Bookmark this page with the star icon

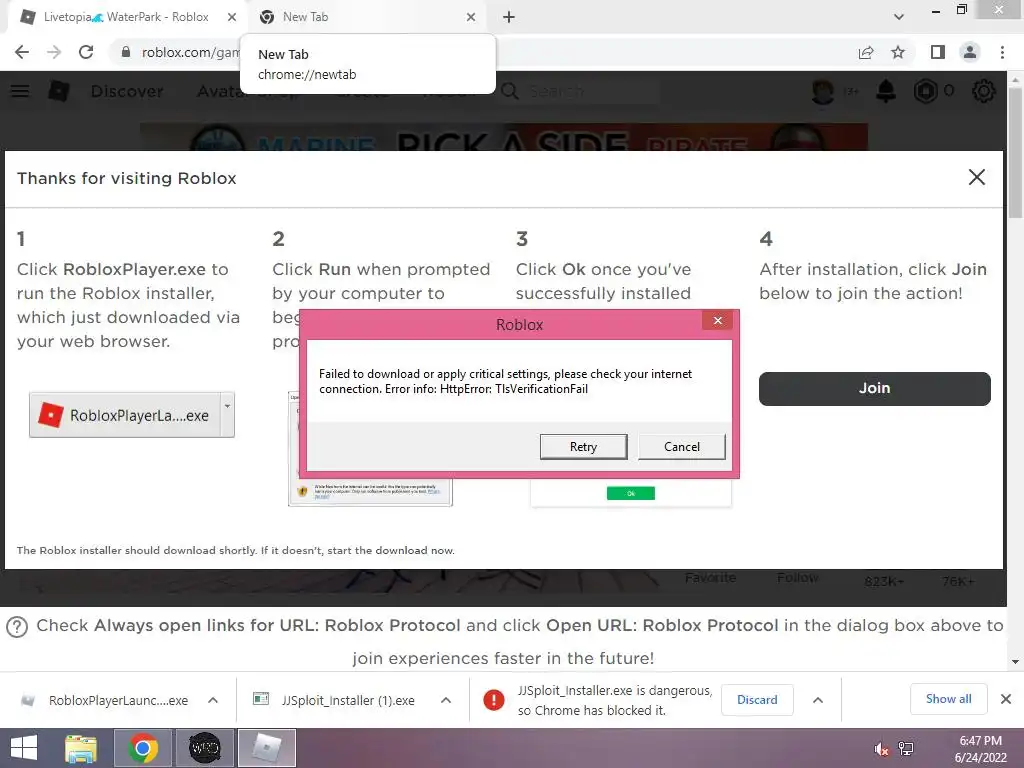coord(898,52)
